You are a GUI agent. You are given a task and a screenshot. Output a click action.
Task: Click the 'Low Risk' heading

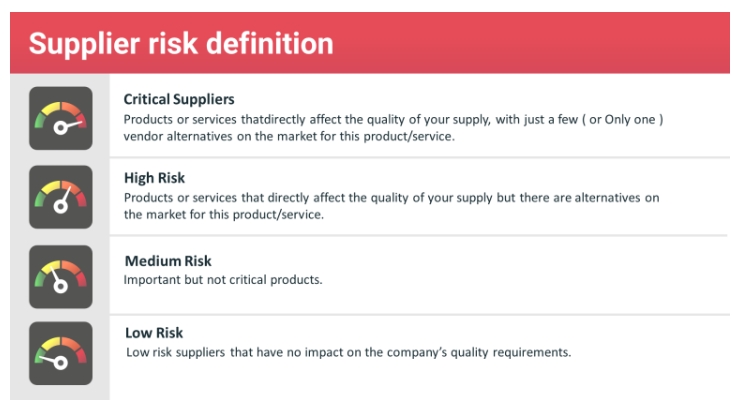click(154, 333)
